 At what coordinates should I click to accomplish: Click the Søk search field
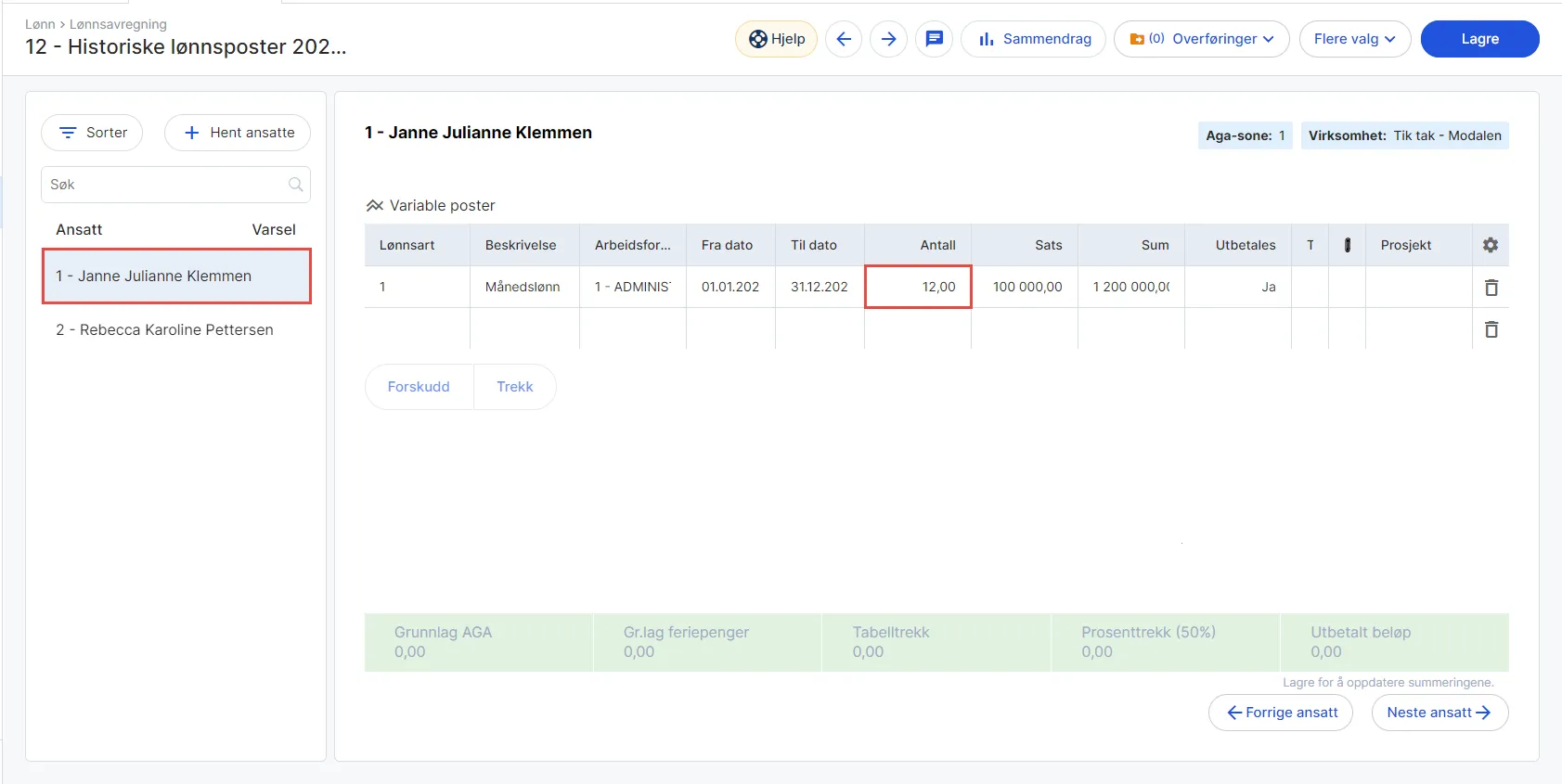(x=165, y=185)
